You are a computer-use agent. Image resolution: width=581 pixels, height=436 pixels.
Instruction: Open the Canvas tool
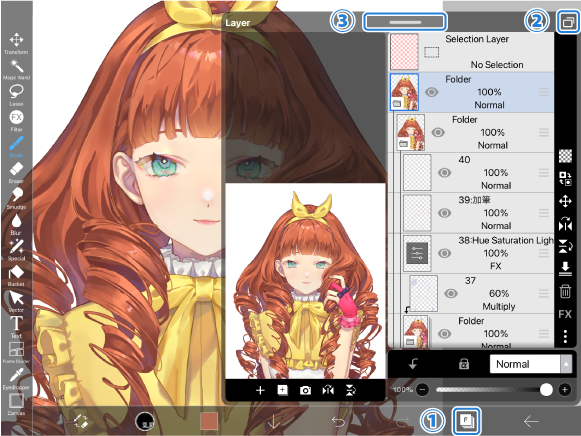click(16, 405)
